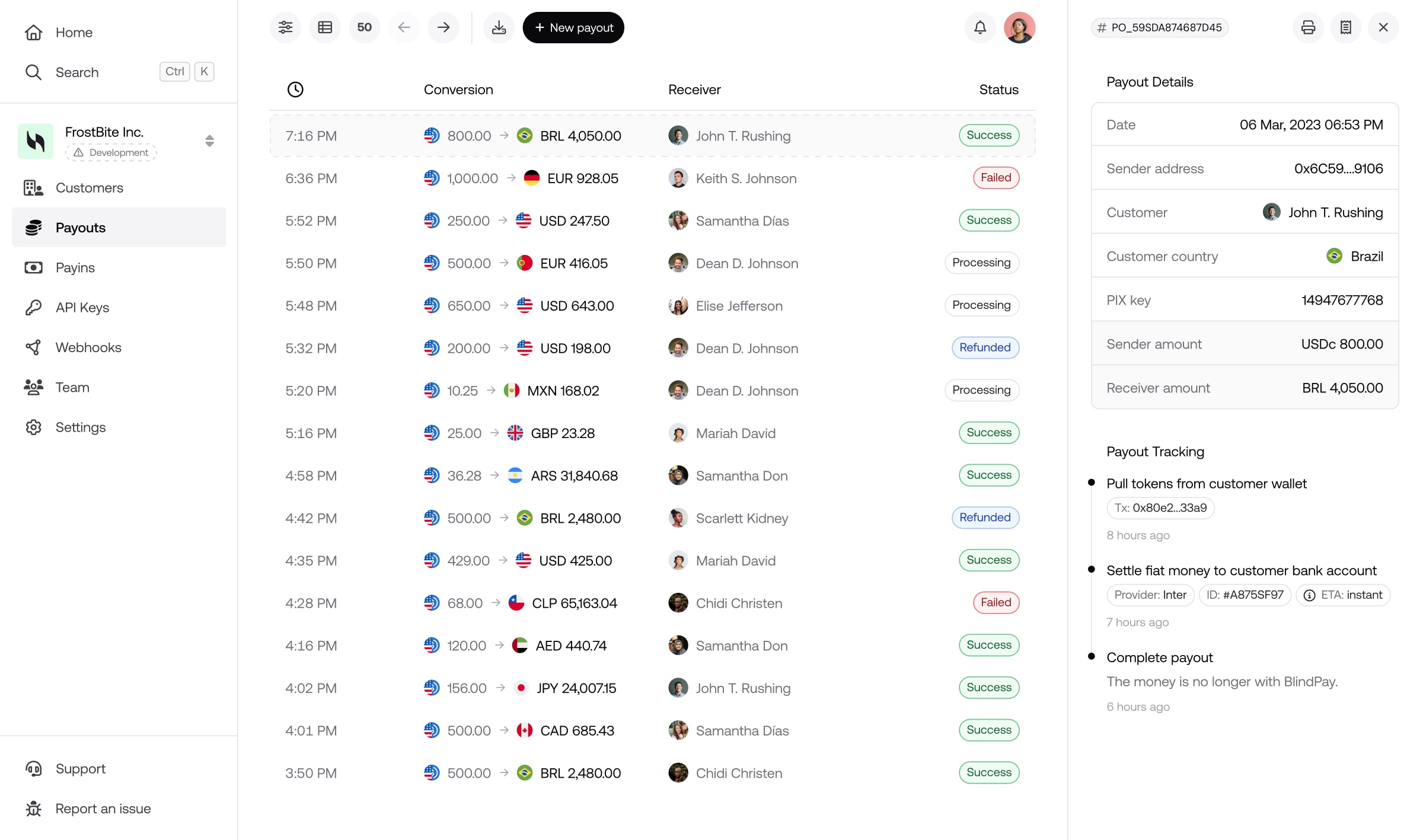The width and height of the screenshot is (1423, 840).
Task: Download the payouts export
Action: coord(499,27)
